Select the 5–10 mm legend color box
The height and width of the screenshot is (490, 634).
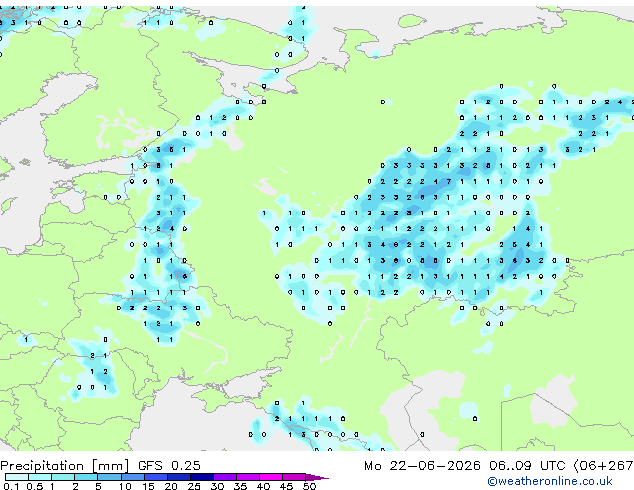[109, 477]
